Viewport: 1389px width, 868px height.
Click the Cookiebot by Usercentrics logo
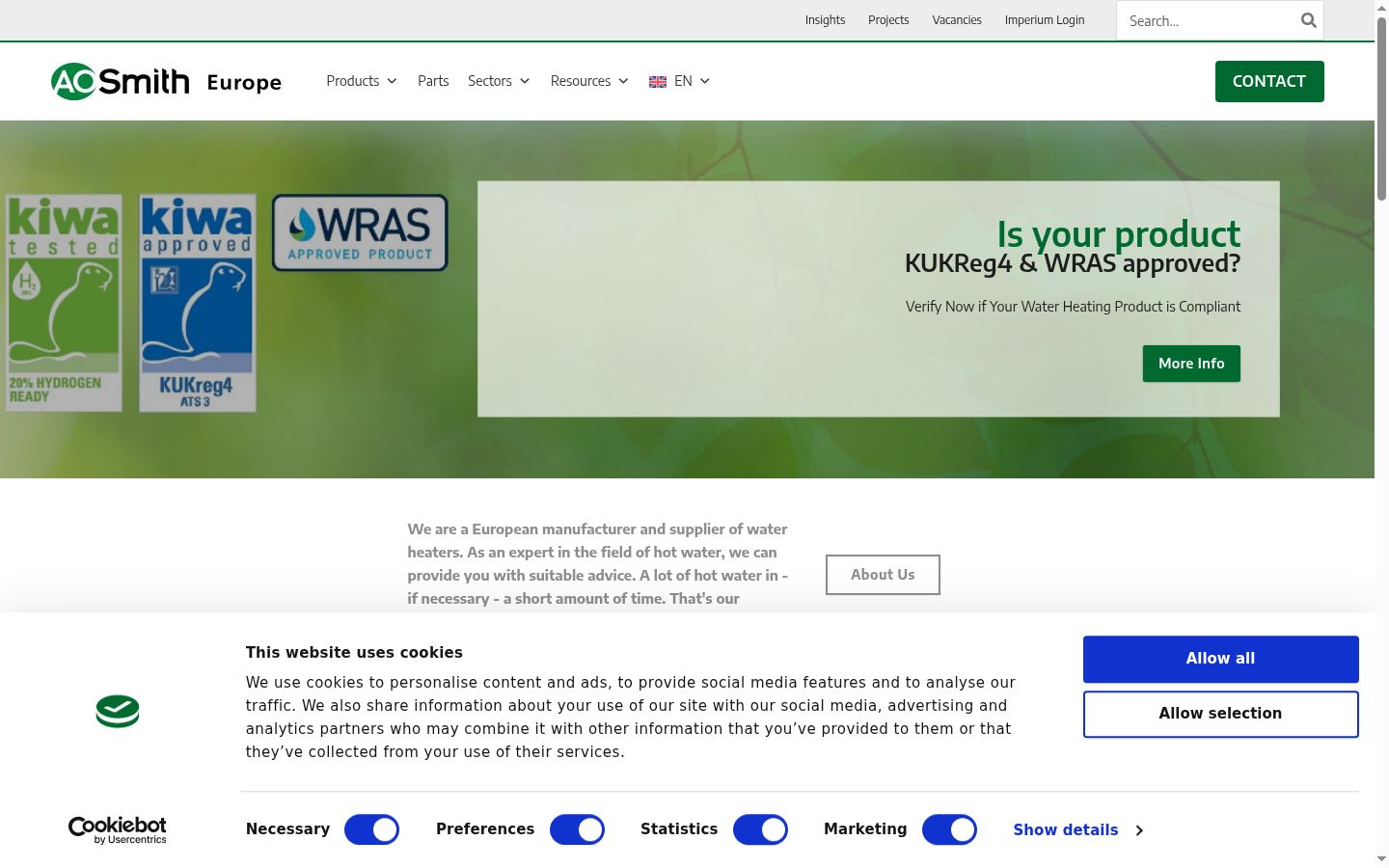(x=118, y=830)
